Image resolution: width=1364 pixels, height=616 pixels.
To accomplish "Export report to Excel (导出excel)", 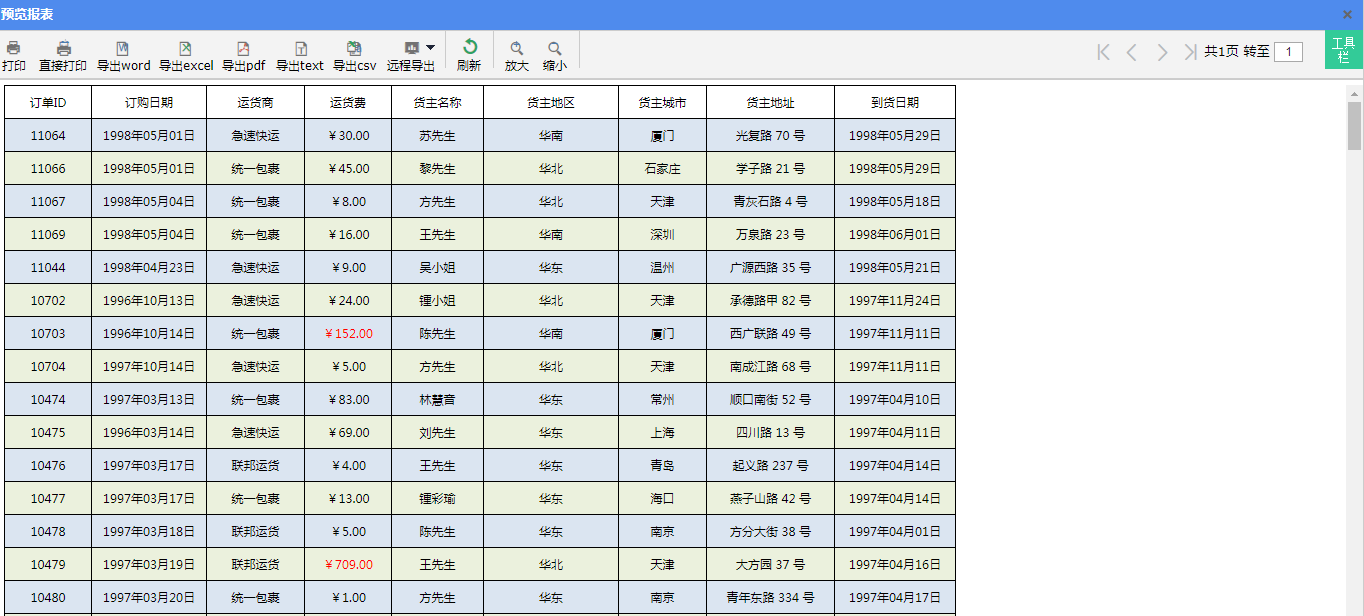I will pyautogui.click(x=186, y=49).
